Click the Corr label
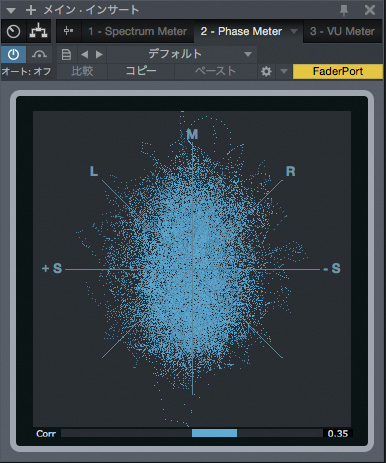Screen dimensions: 386x463 tap(46, 434)
